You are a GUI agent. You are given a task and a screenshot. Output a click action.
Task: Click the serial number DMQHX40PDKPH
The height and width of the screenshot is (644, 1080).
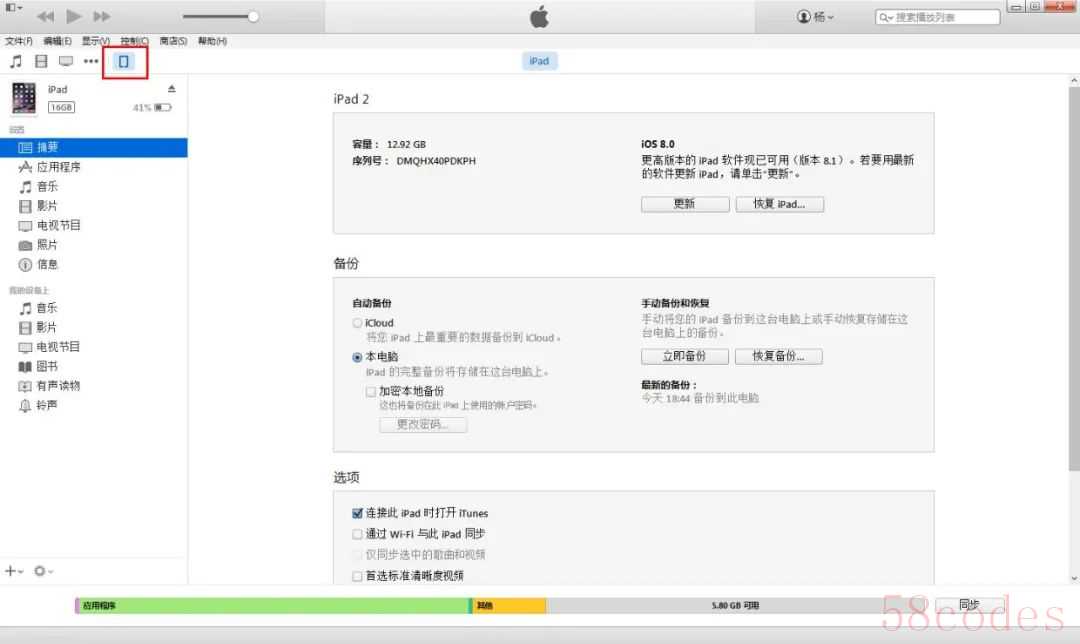(436, 161)
